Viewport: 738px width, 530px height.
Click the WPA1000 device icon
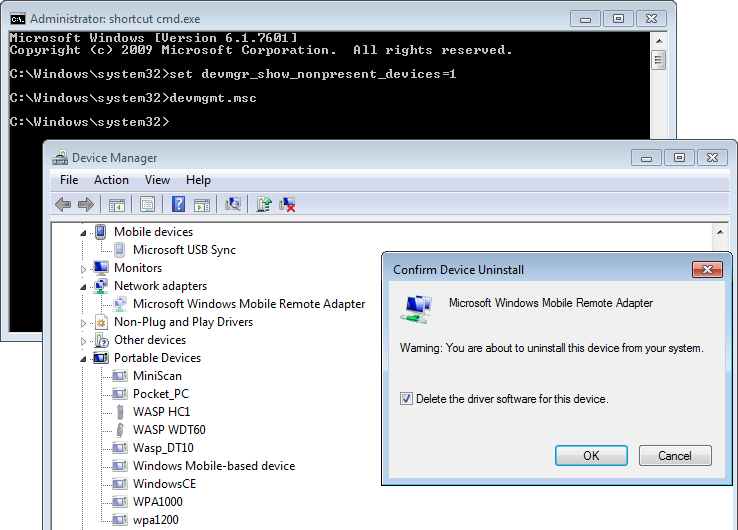pos(120,502)
